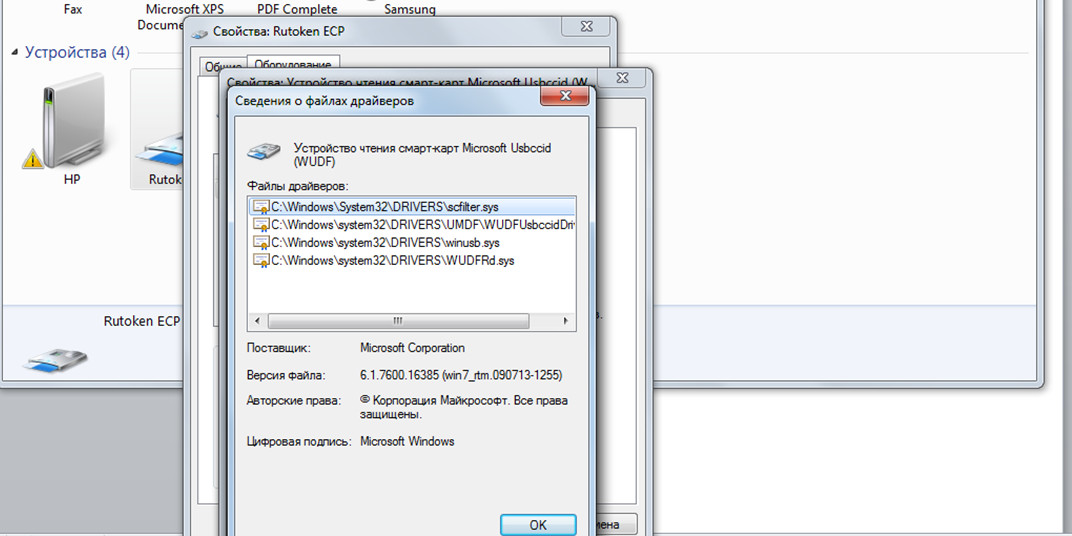Click the left arrow of file list scrollbar
1072x536 pixels.
click(257, 321)
